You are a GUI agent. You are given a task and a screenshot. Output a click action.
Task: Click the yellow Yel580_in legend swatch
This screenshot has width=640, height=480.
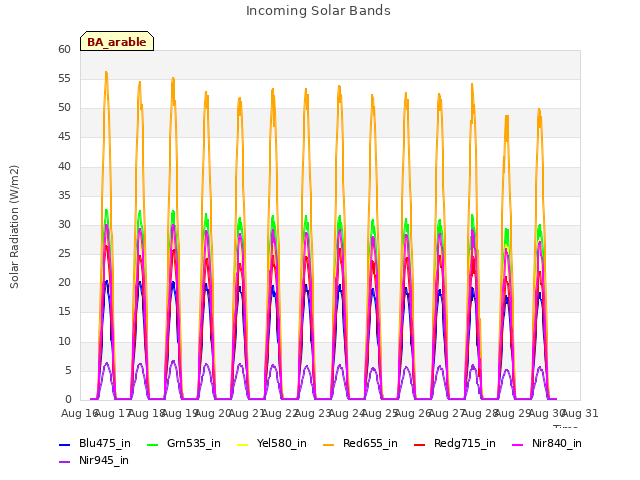[242, 445]
